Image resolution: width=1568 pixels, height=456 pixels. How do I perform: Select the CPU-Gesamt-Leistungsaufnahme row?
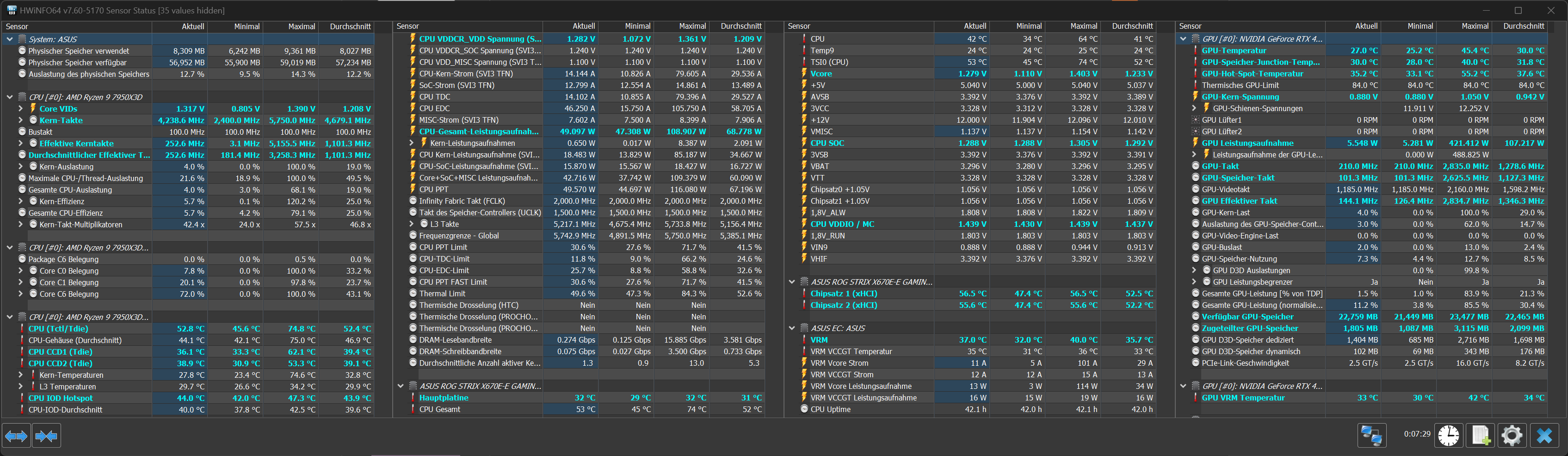[x=580, y=131]
